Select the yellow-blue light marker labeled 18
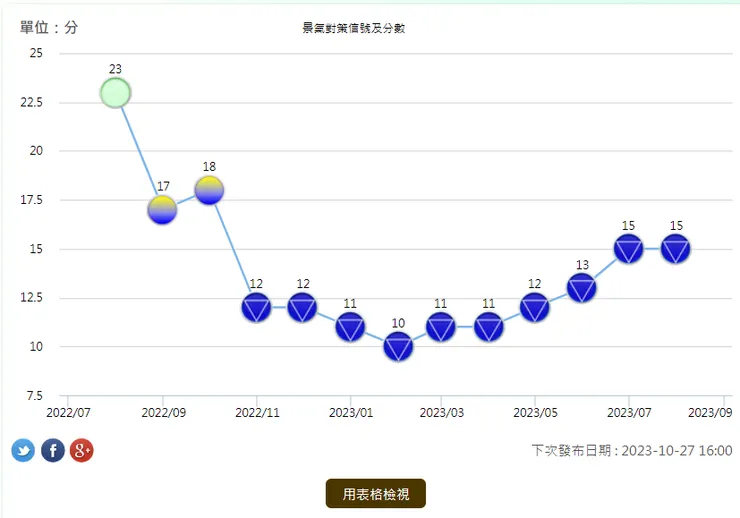 (x=209, y=191)
